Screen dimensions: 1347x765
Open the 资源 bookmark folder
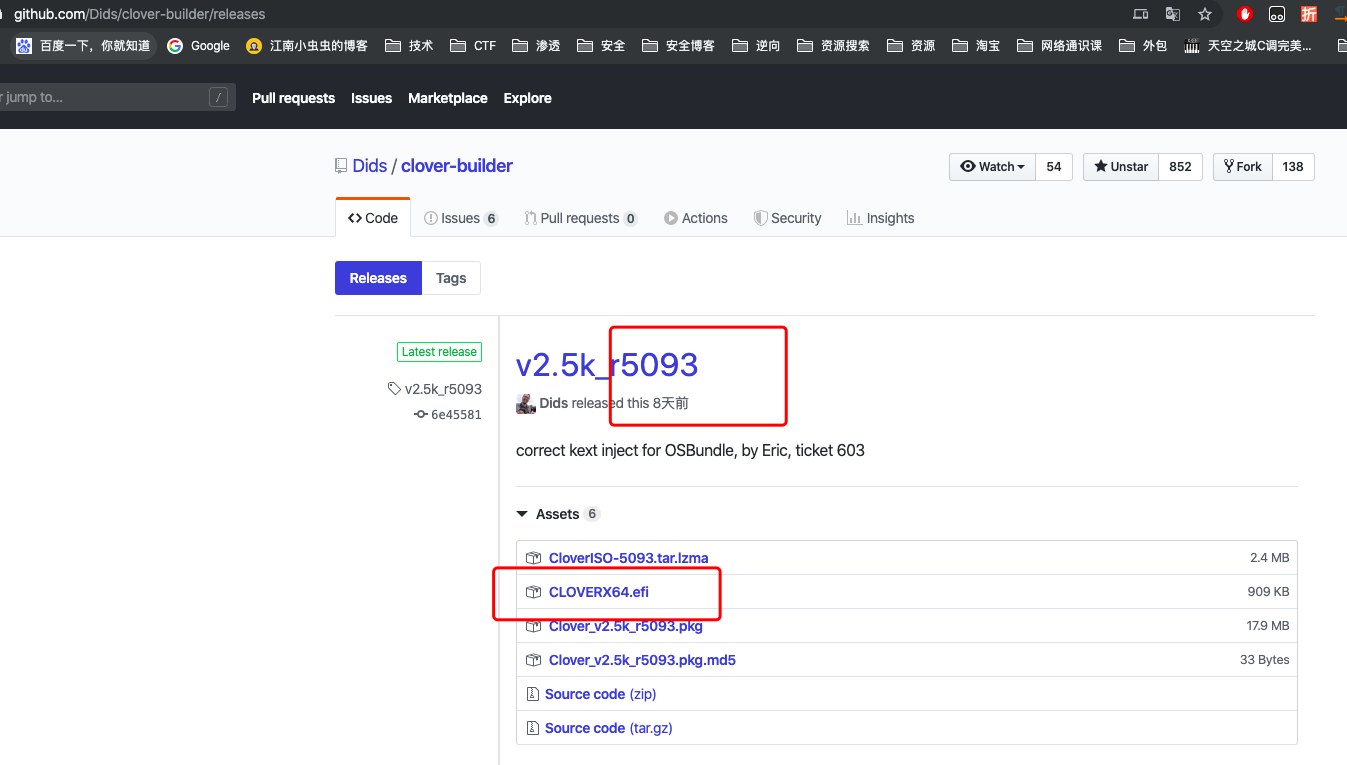(911, 45)
